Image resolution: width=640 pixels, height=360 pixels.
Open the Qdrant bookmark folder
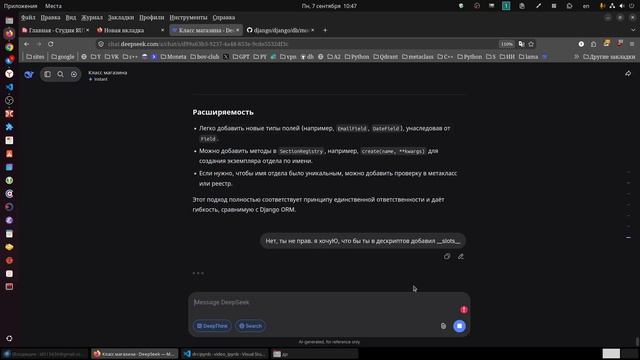(x=385, y=57)
